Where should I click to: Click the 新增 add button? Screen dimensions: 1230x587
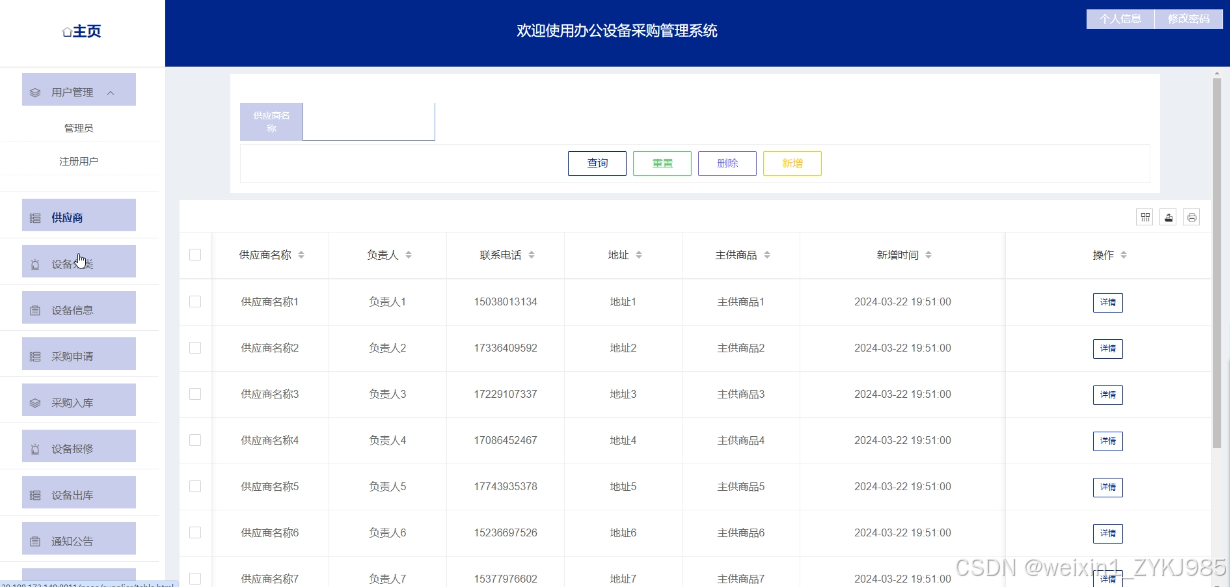(792, 163)
